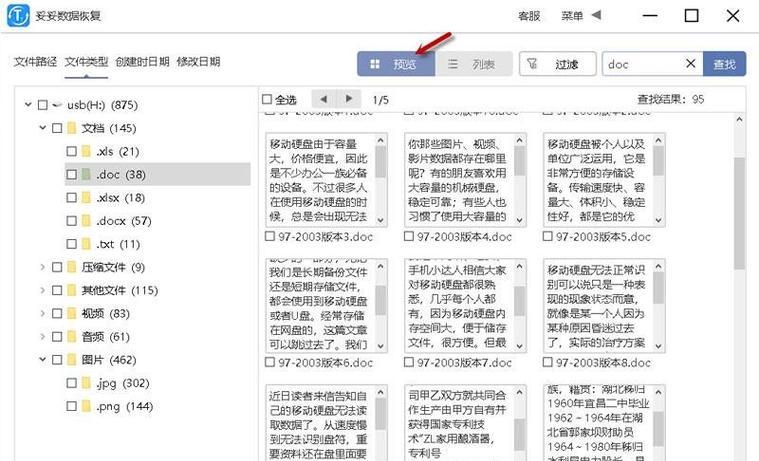Select the 列表 list view button
Image resolution: width=759 pixels, height=461 pixels.
pyautogui.click(x=474, y=64)
